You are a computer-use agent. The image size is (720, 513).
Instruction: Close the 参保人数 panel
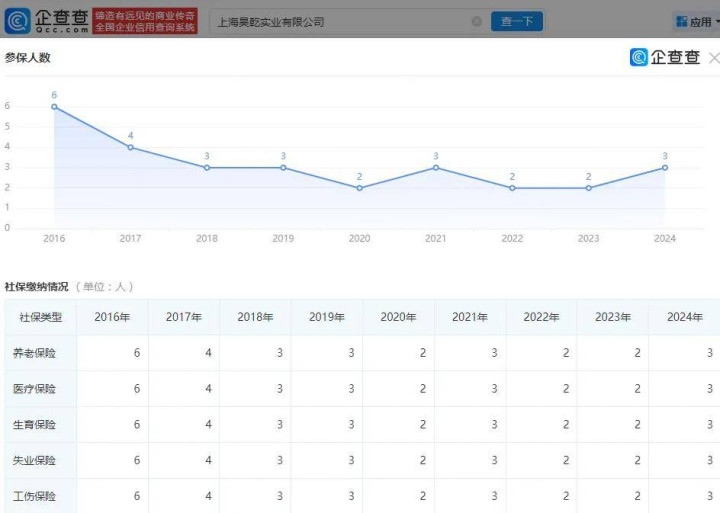tap(713, 58)
